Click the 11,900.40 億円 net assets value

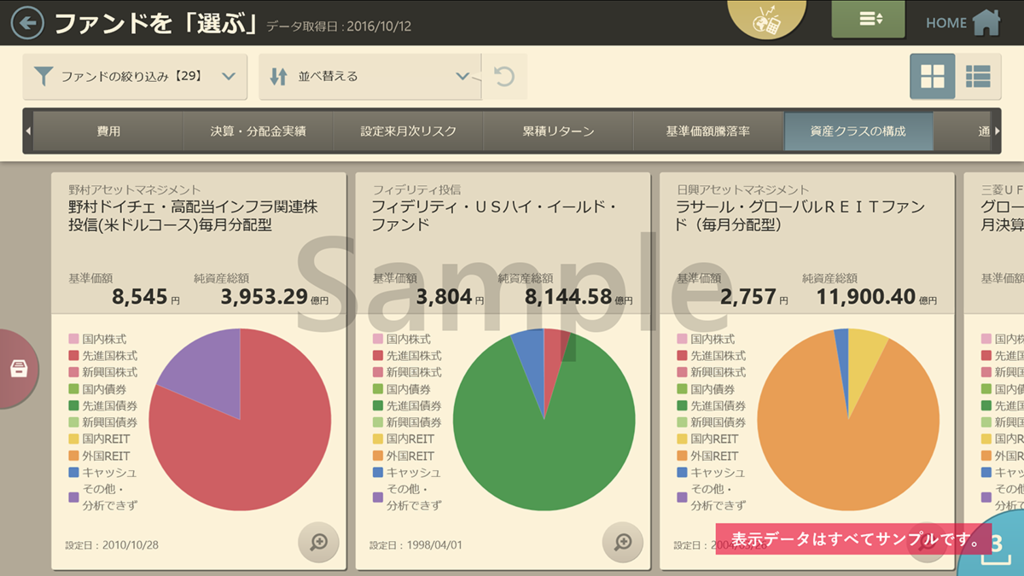[876, 296]
